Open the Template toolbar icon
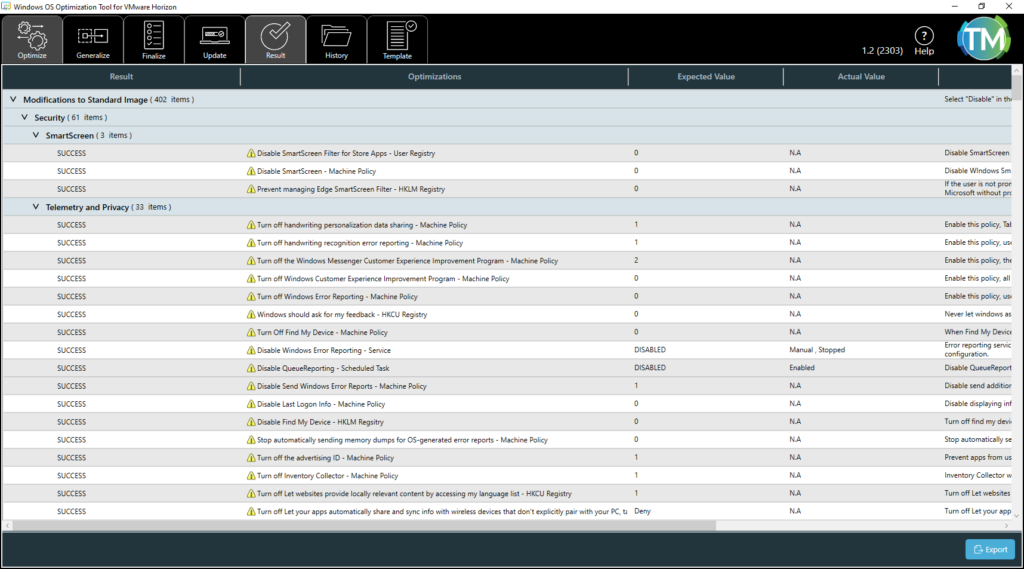This screenshot has width=1024, height=569. (397, 40)
